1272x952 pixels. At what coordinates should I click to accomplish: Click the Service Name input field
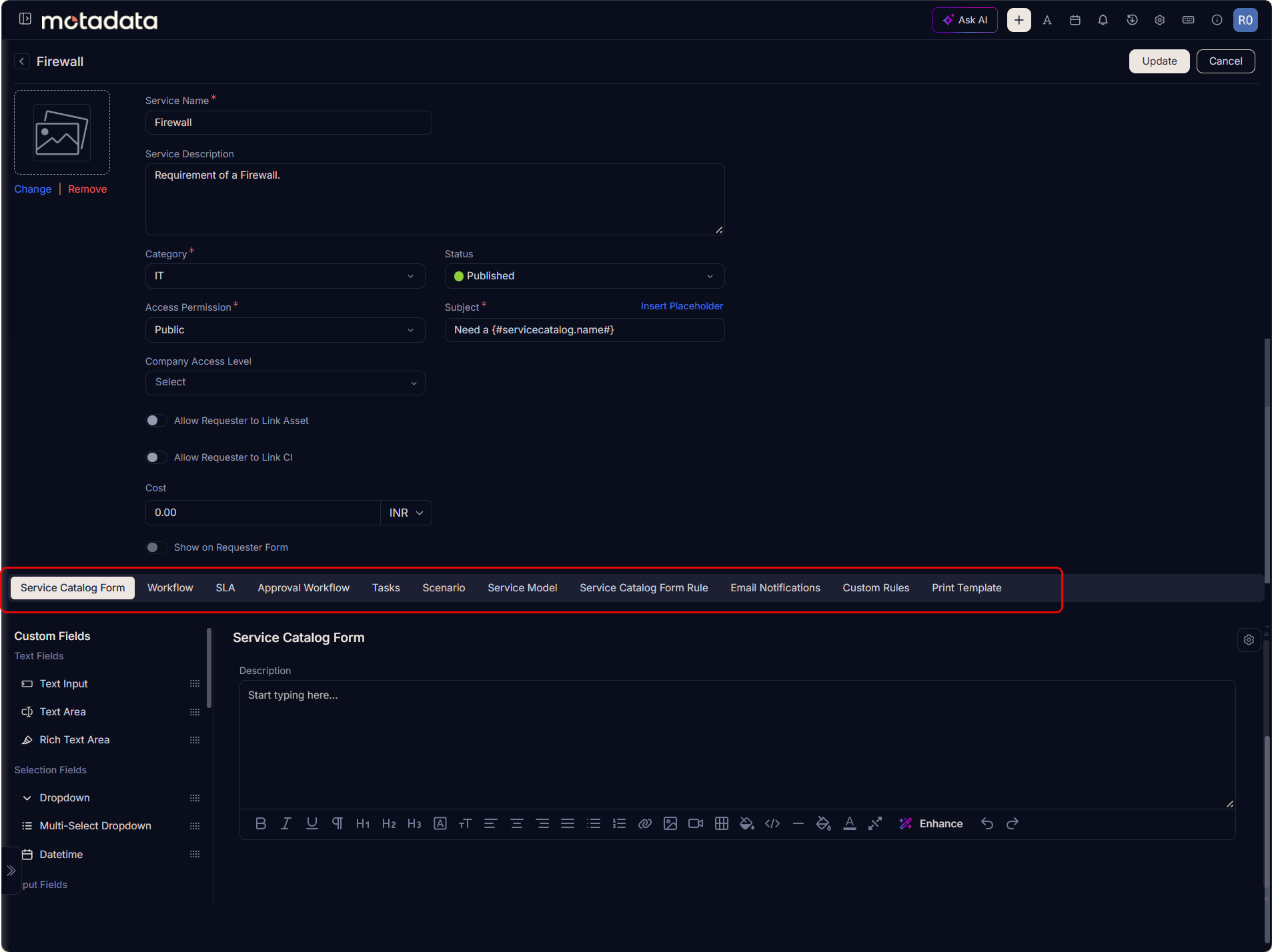(288, 123)
